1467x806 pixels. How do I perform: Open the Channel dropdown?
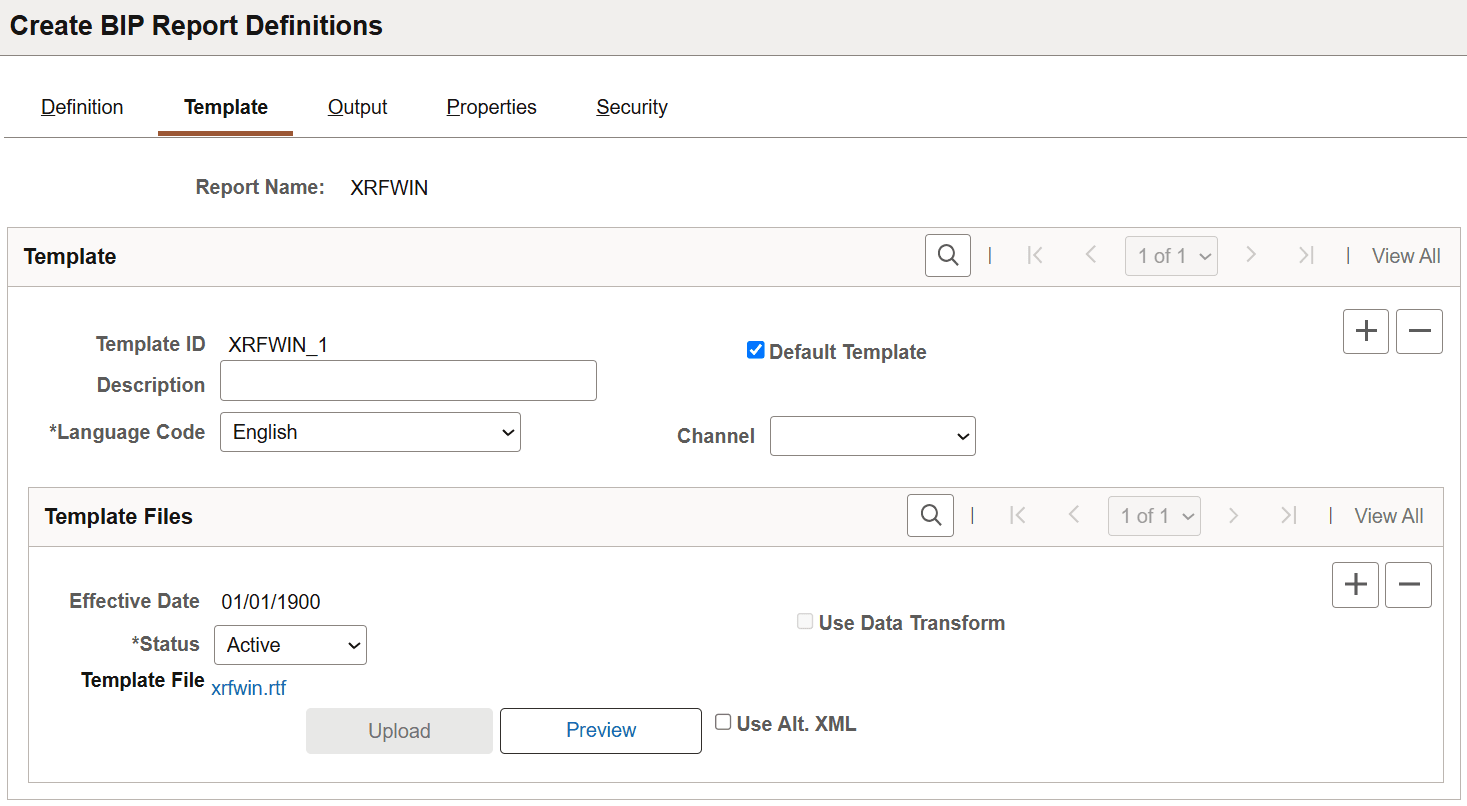point(872,435)
